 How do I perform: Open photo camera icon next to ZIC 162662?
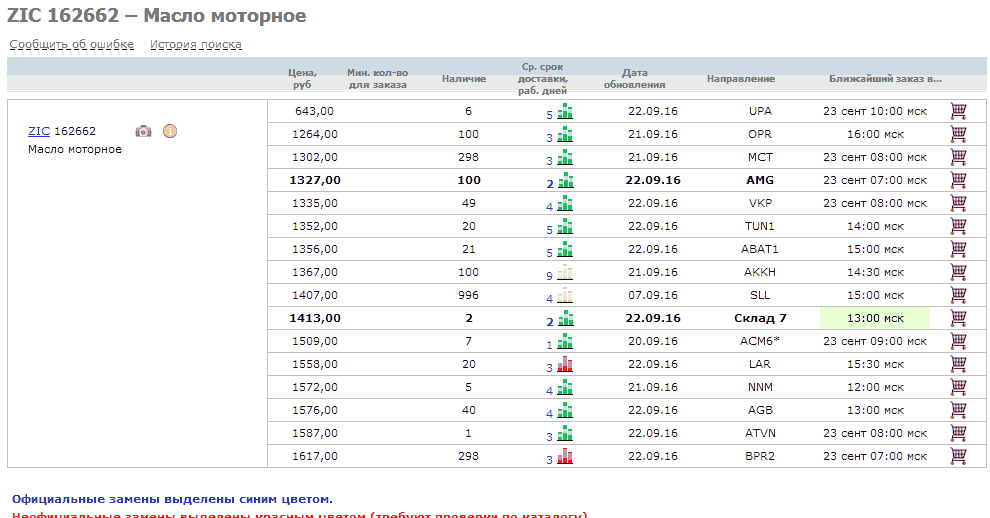(144, 131)
